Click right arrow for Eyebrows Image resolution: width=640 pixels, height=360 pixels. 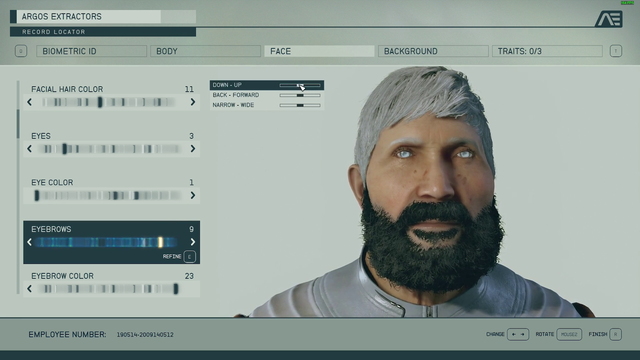click(x=193, y=242)
